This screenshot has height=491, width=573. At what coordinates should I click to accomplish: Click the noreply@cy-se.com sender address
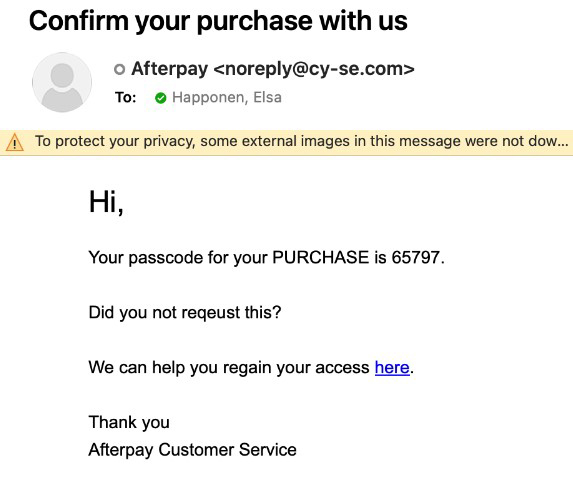pos(314,69)
